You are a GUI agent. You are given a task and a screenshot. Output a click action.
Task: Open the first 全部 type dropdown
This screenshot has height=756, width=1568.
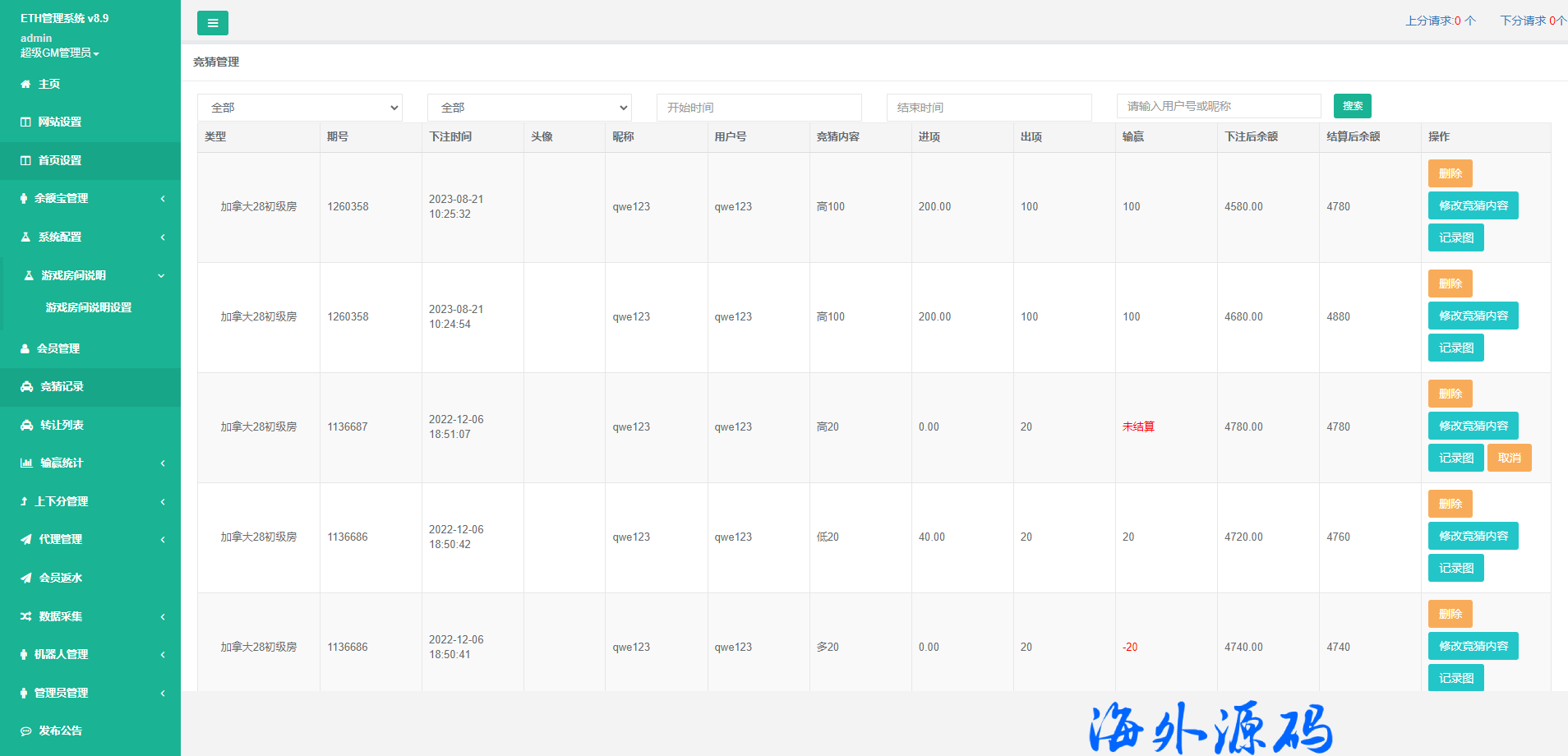click(x=299, y=108)
